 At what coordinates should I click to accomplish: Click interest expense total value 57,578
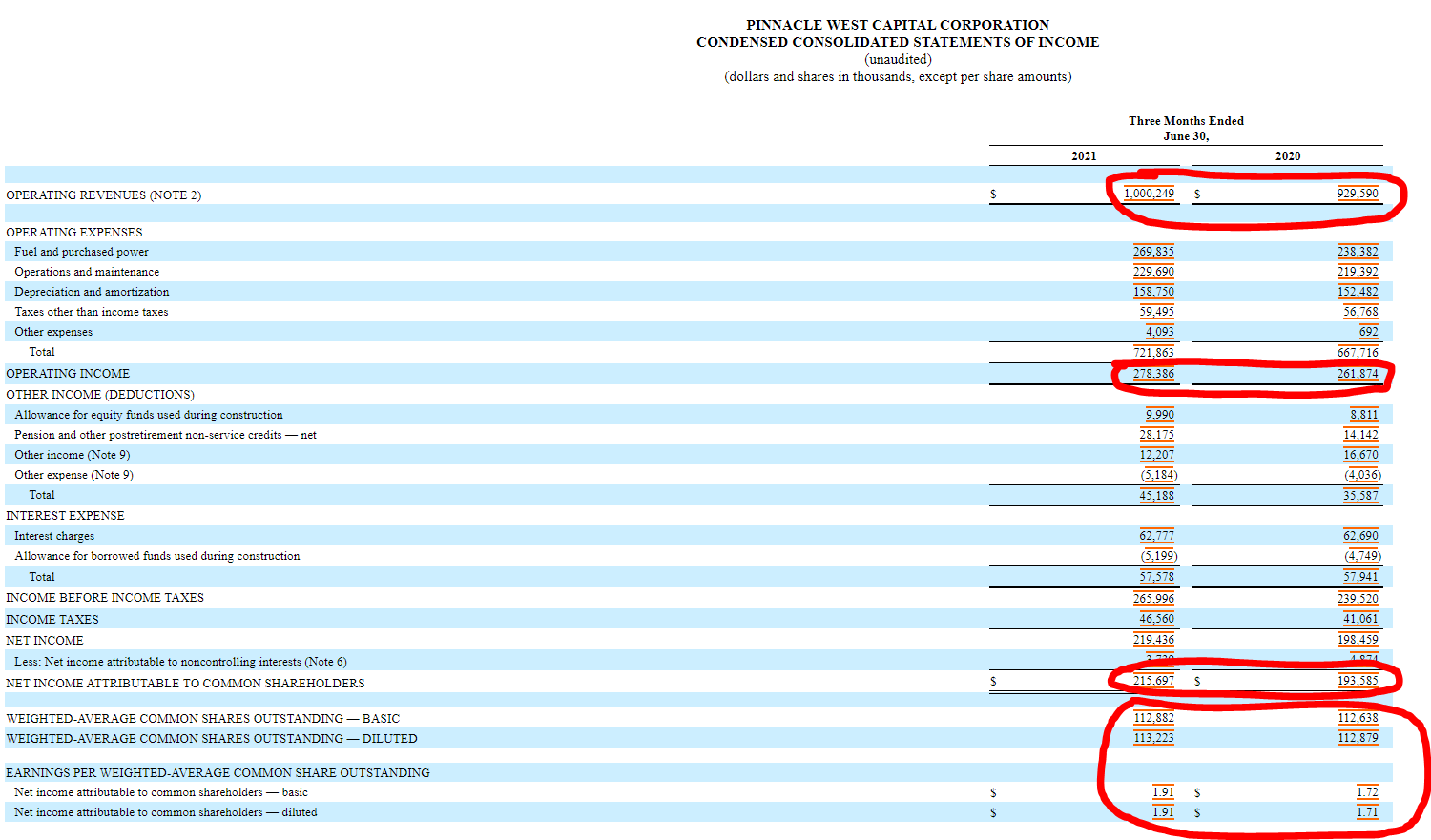pos(1156,577)
